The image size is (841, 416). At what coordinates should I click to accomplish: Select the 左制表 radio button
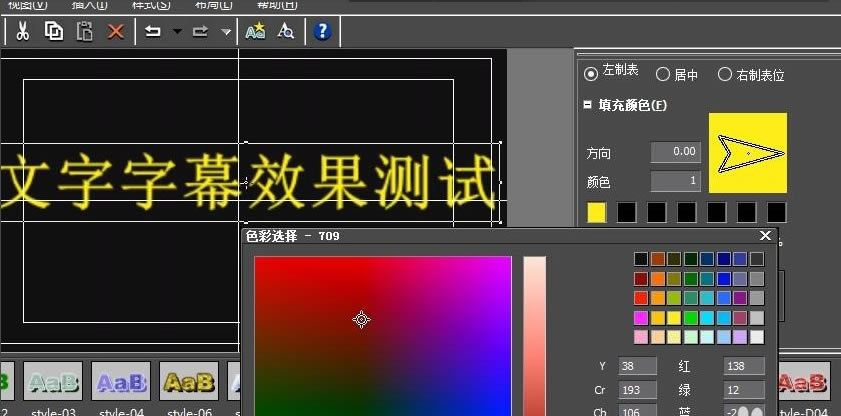[591, 74]
